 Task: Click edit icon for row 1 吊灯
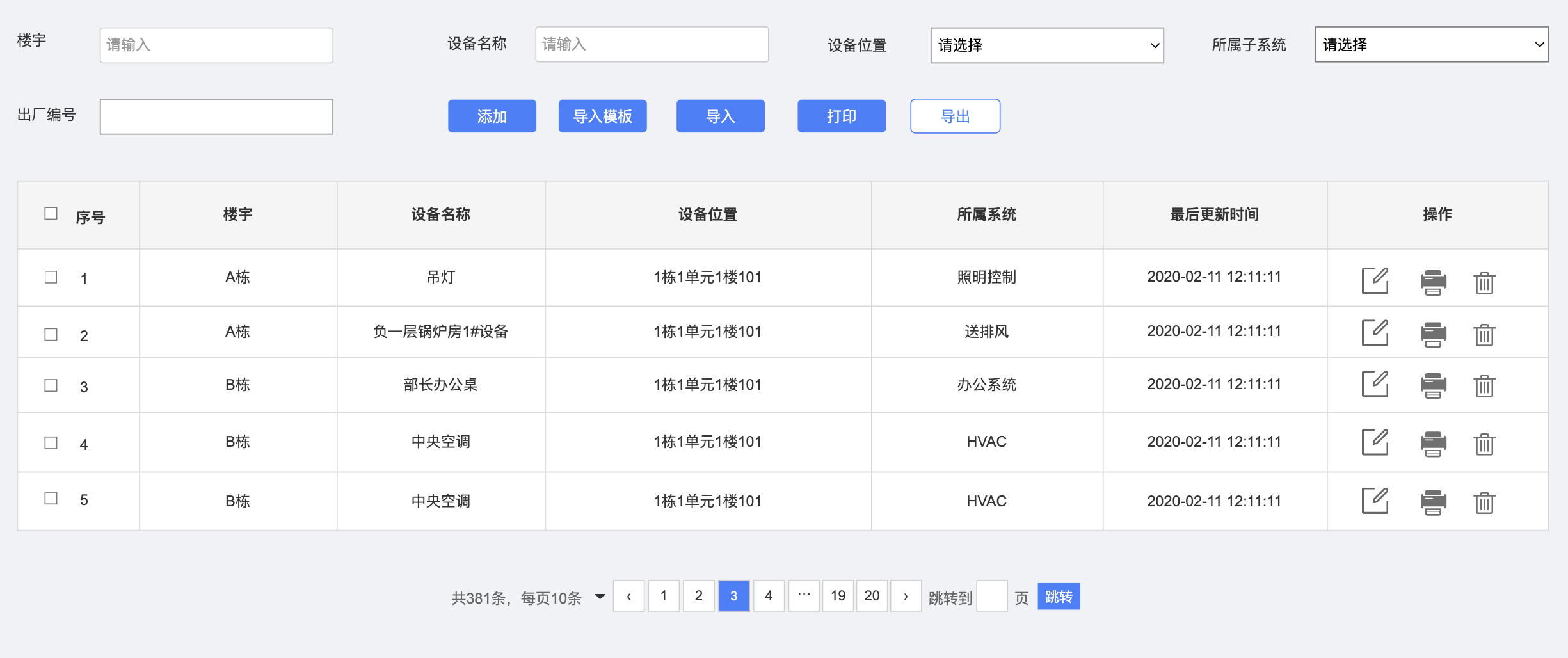tap(1374, 280)
